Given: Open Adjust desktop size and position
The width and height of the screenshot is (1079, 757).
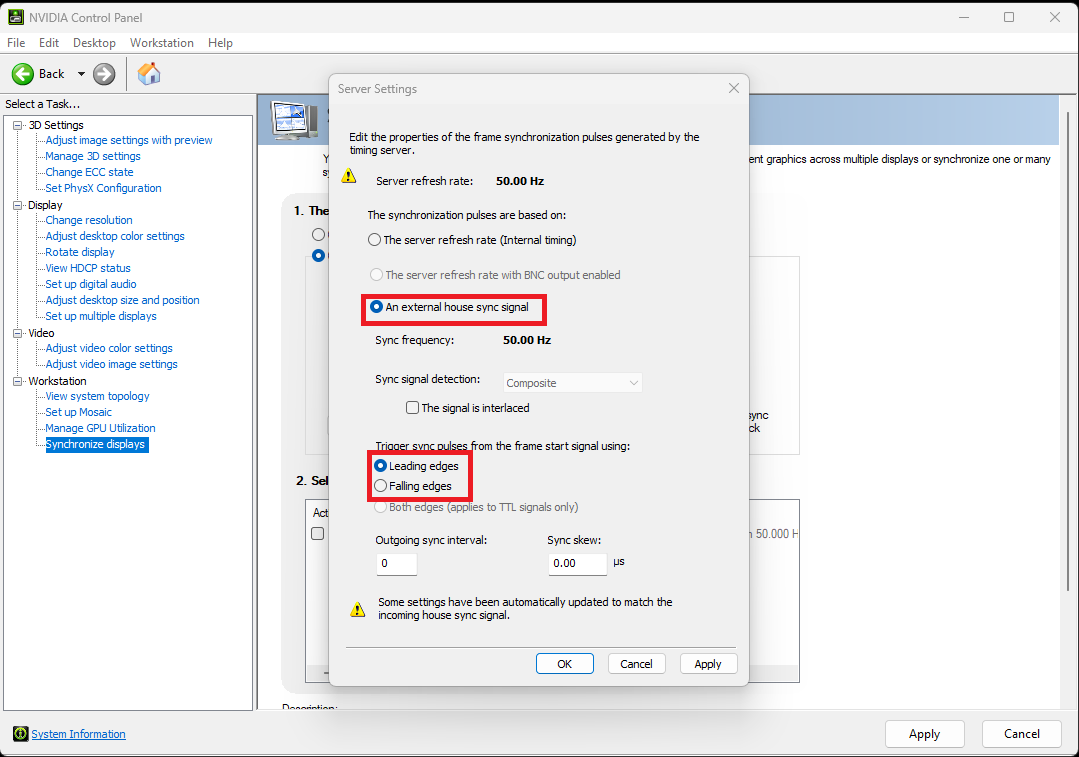Looking at the screenshot, I should [122, 300].
